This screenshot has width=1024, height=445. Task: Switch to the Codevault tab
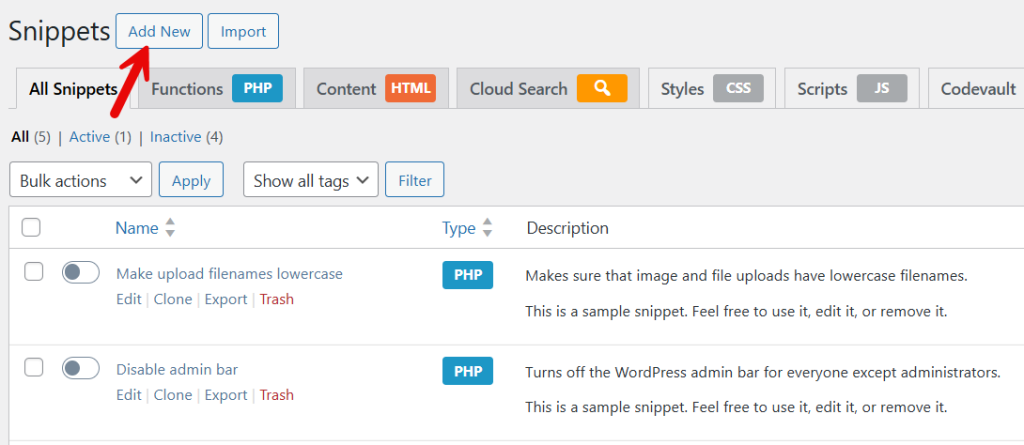tap(977, 89)
